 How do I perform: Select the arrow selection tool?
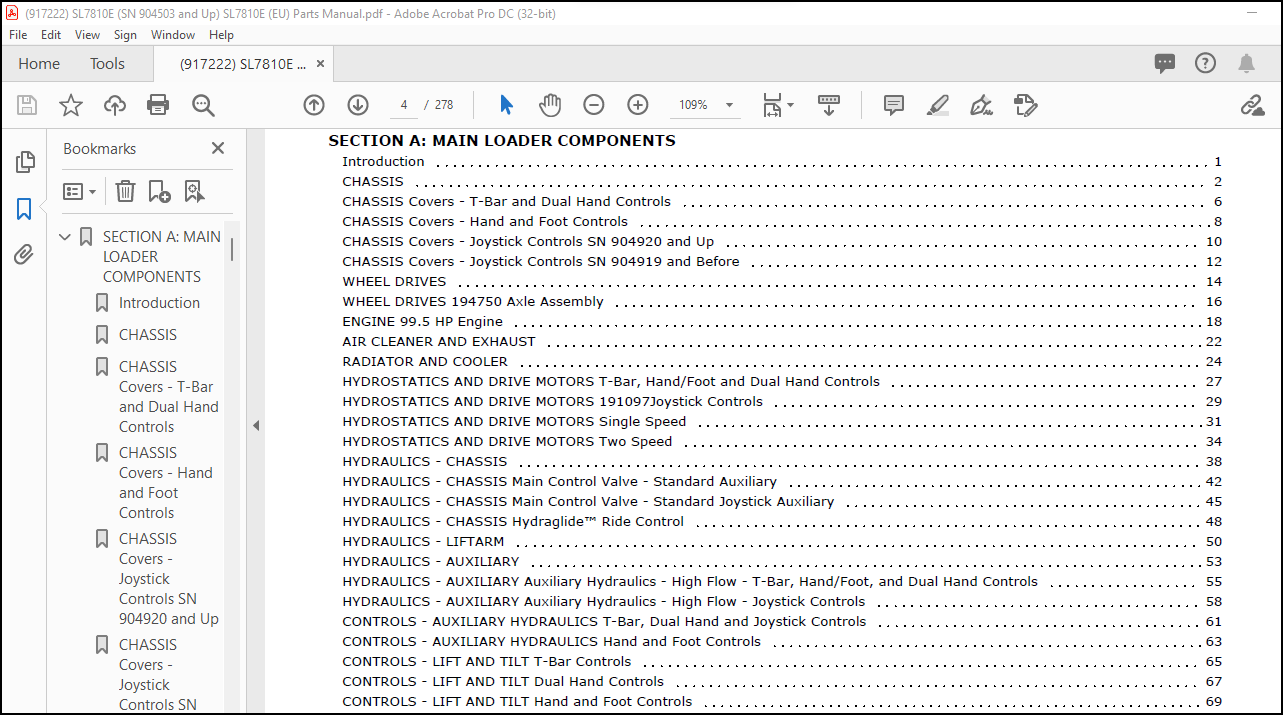click(x=506, y=105)
